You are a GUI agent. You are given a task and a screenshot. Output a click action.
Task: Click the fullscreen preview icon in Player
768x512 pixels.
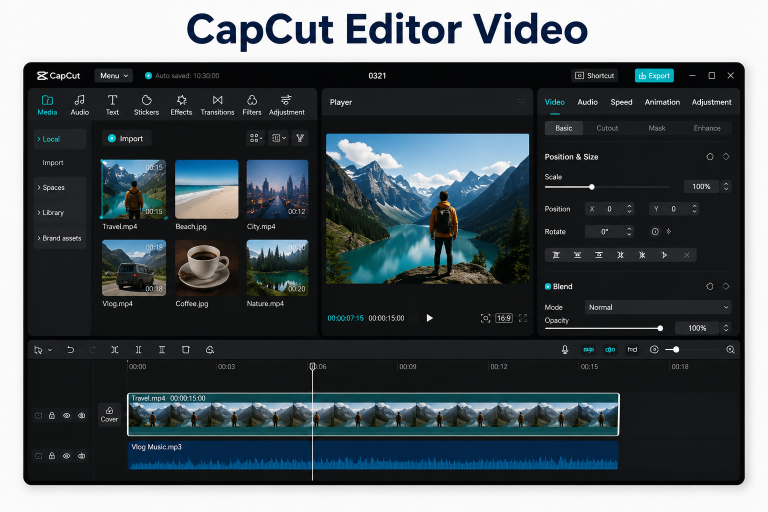click(523, 318)
